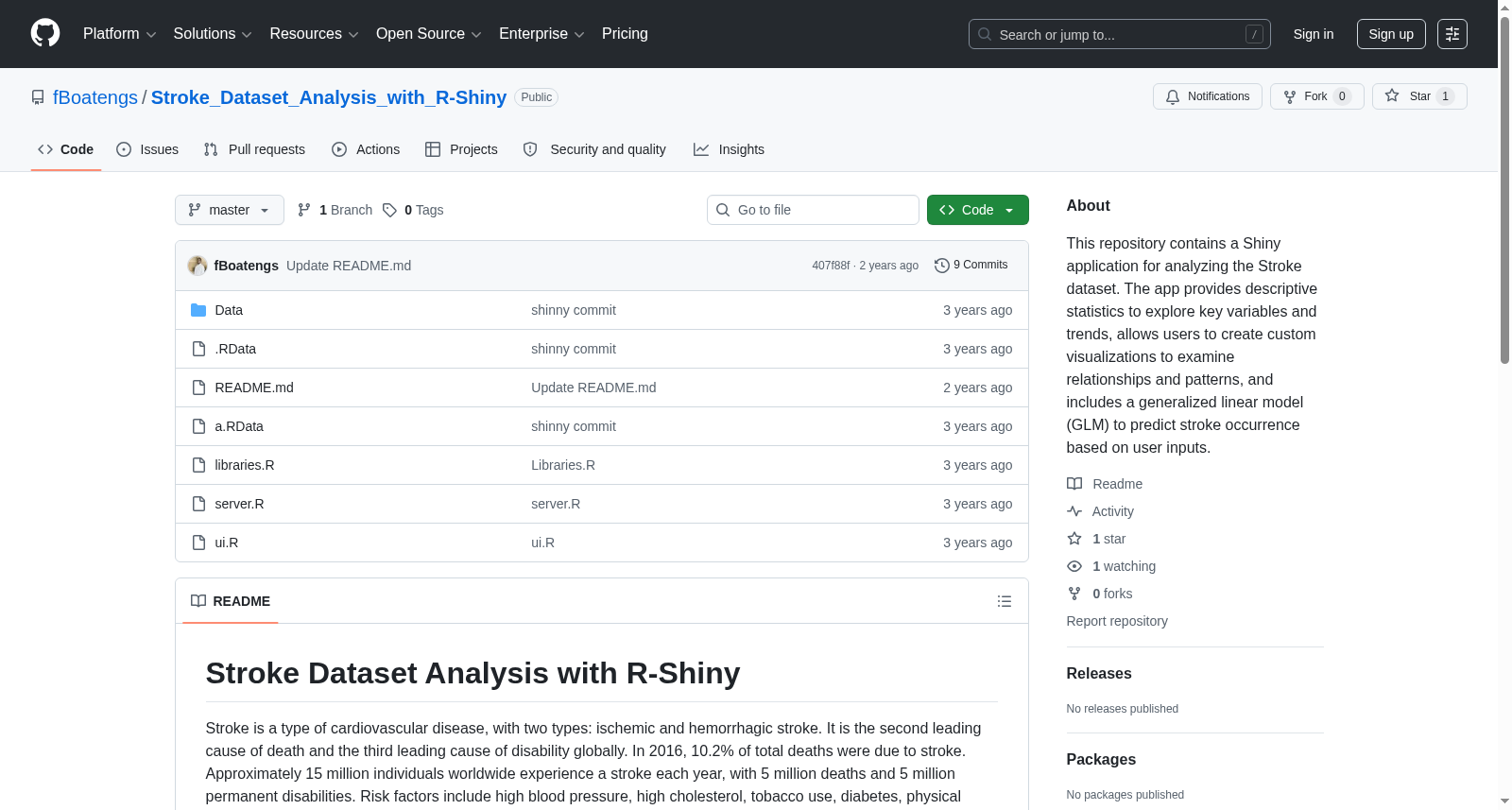The image size is (1512, 810).
Task: Open the command palette icon button
Action: [1452, 34]
